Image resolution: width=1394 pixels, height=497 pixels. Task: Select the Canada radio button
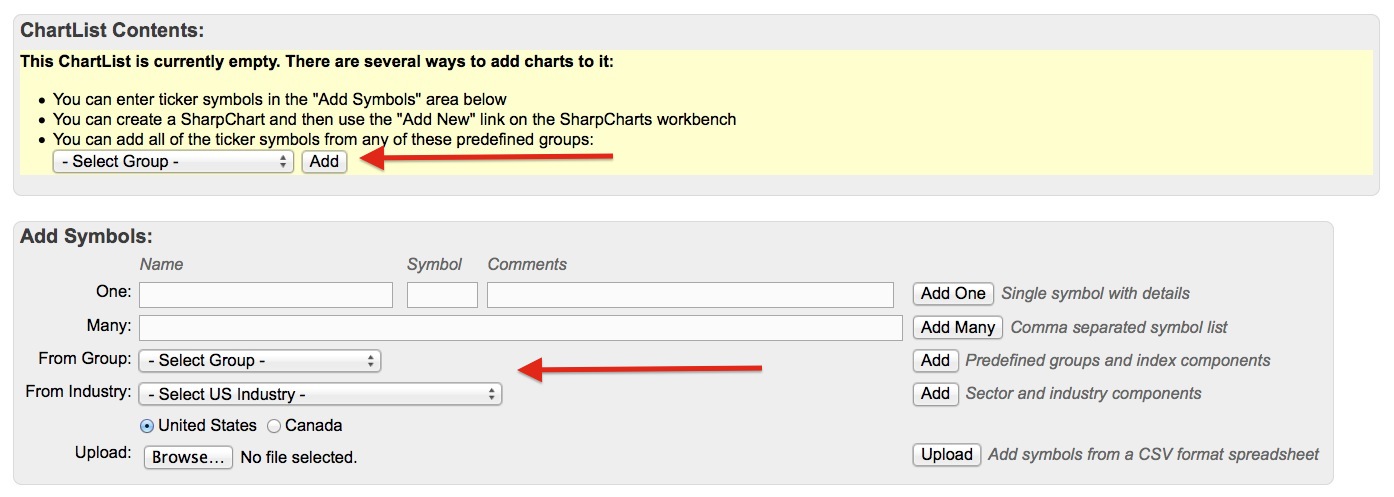click(274, 426)
